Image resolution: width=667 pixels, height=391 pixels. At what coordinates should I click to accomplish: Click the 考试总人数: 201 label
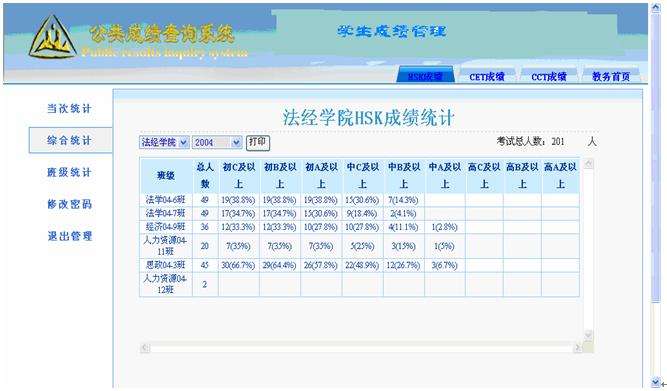click(x=530, y=141)
